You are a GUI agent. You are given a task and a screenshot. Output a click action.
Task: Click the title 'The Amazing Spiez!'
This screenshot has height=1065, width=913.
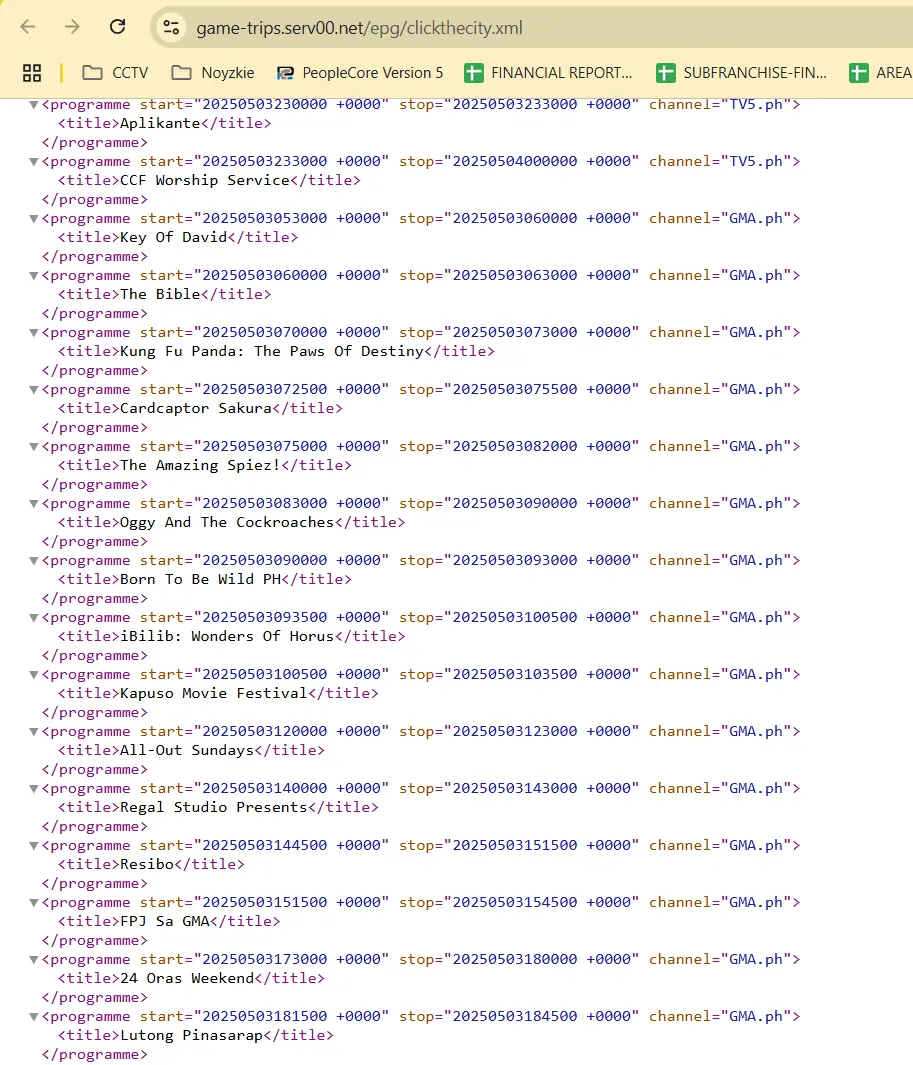coord(200,466)
